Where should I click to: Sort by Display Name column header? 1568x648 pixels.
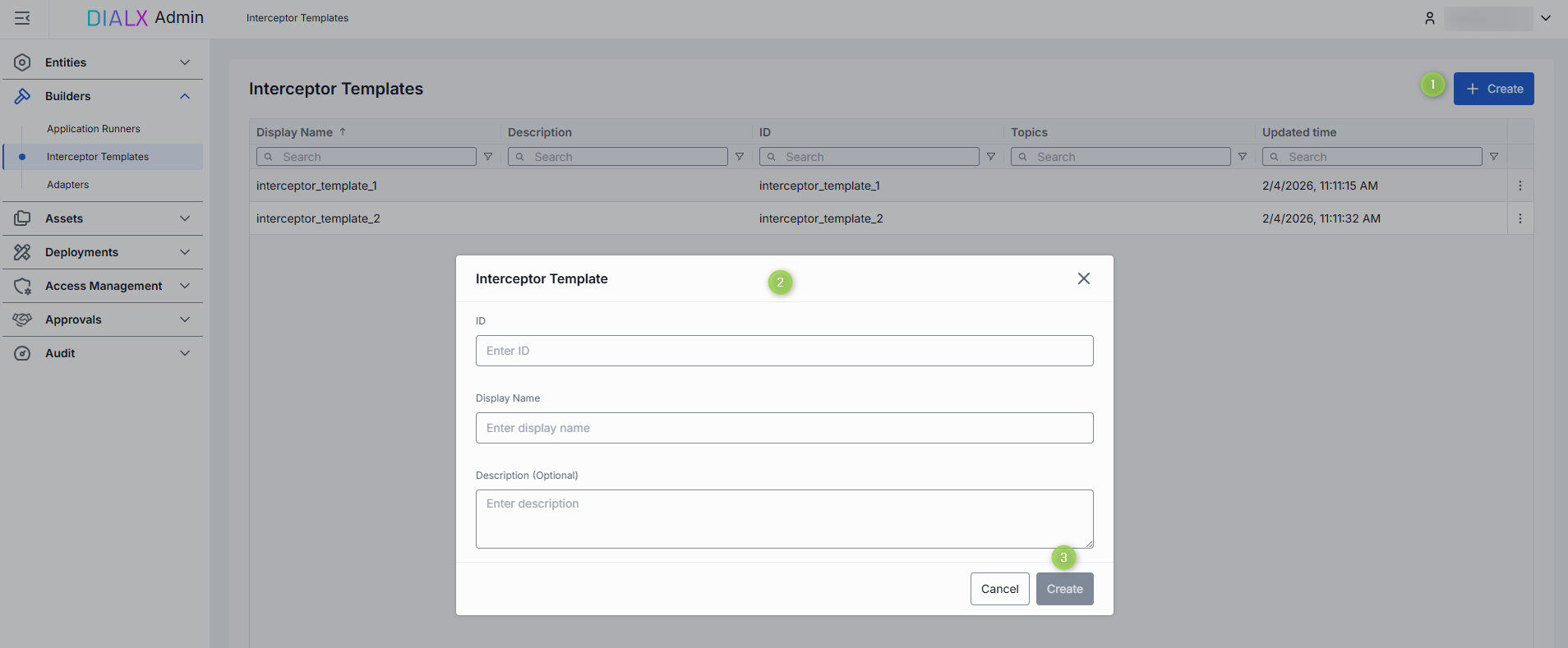pyautogui.click(x=295, y=132)
